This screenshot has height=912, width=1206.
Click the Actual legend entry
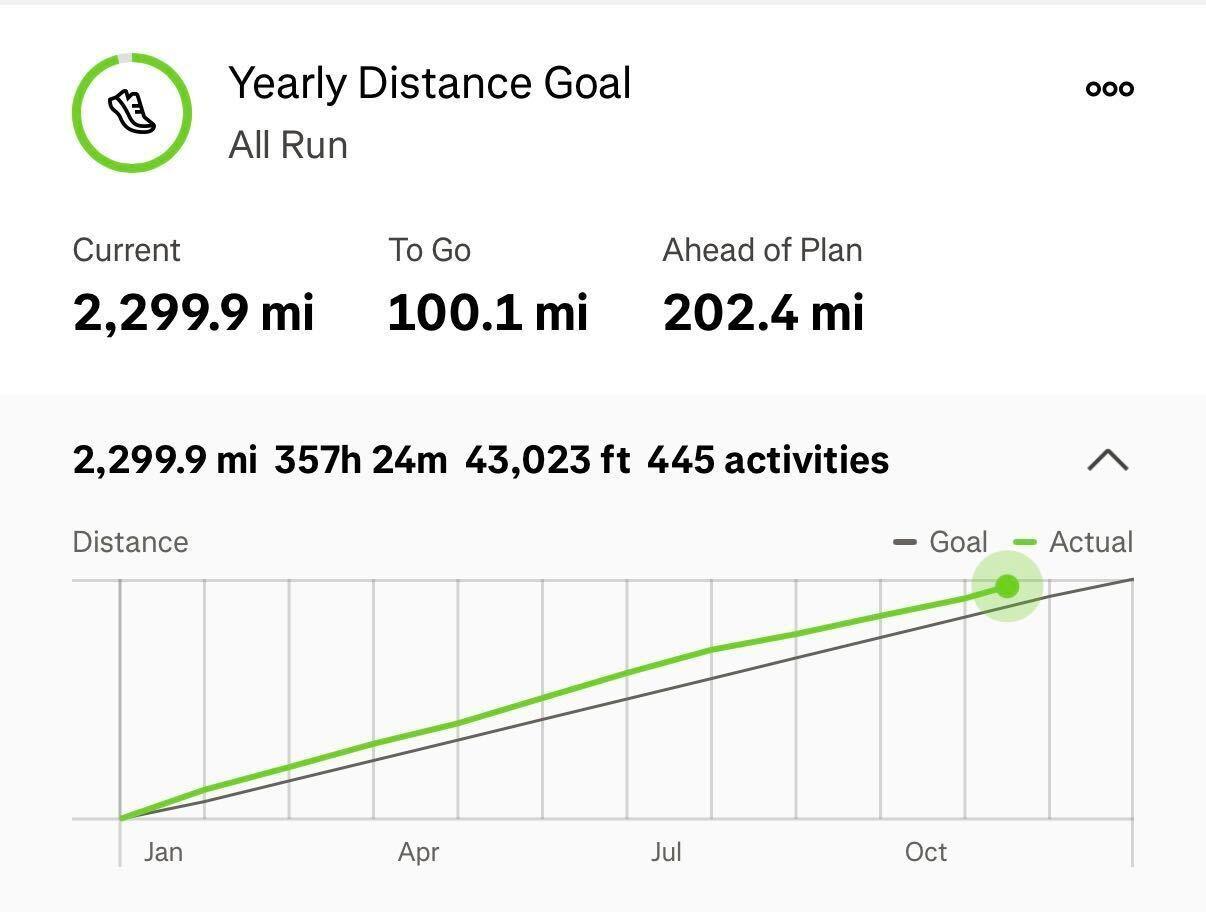click(x=1074, y=542)
